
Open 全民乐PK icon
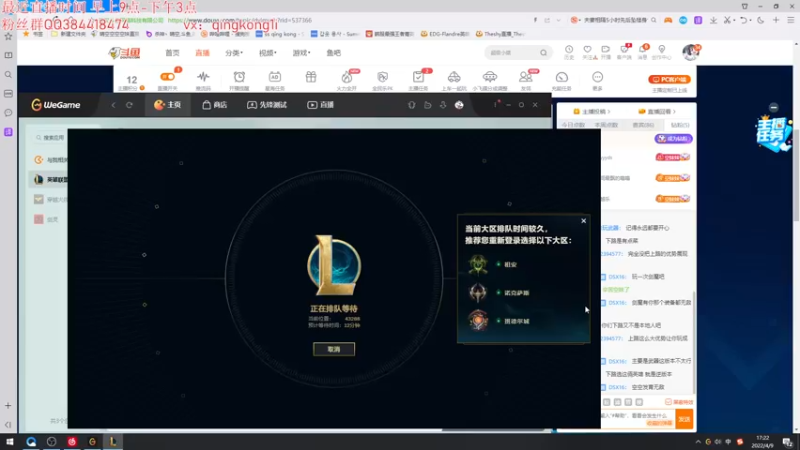pos(382,77)
